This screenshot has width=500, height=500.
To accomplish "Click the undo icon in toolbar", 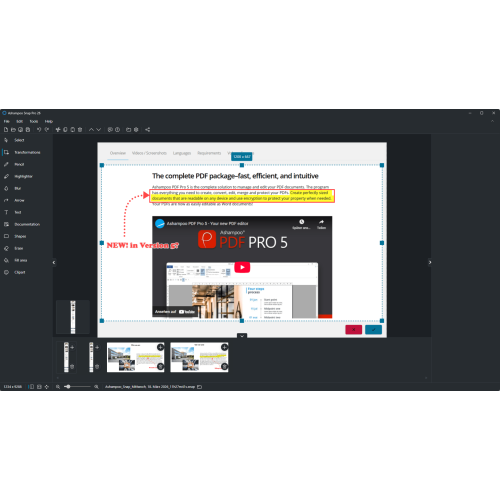I will [39, 129].
